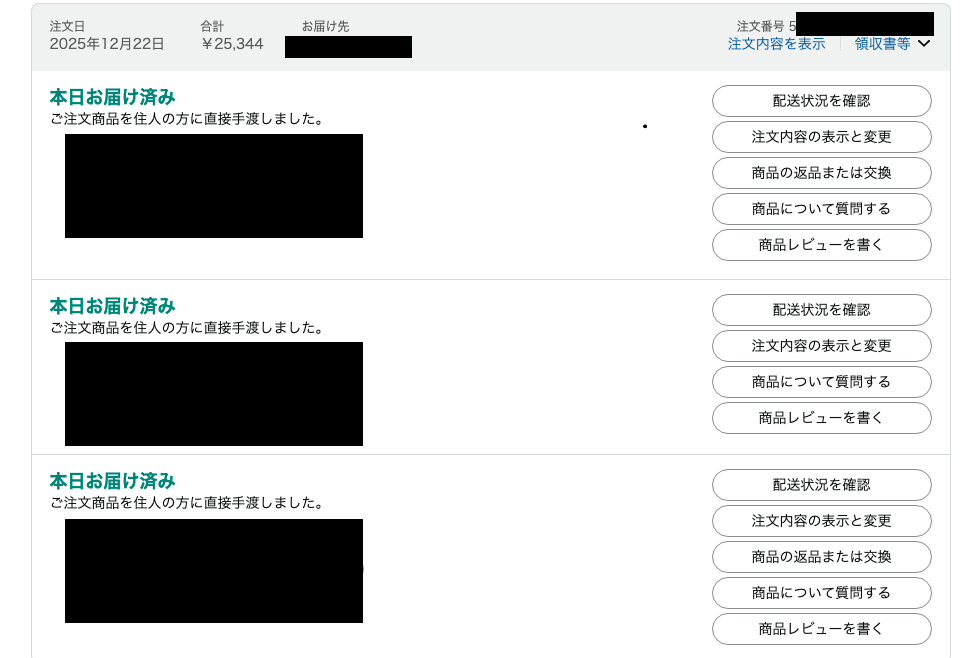Image resolution: width=963 pixels, height=658 pixels.
Task: Select 商品の返品または交換 for the first item
Action: [821, 173]
